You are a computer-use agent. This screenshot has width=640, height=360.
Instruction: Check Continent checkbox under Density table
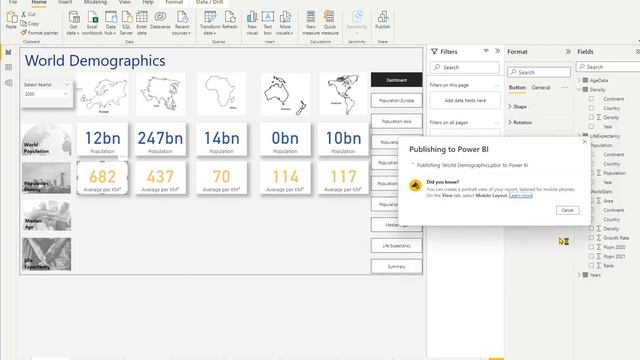[x=591, y=98]
